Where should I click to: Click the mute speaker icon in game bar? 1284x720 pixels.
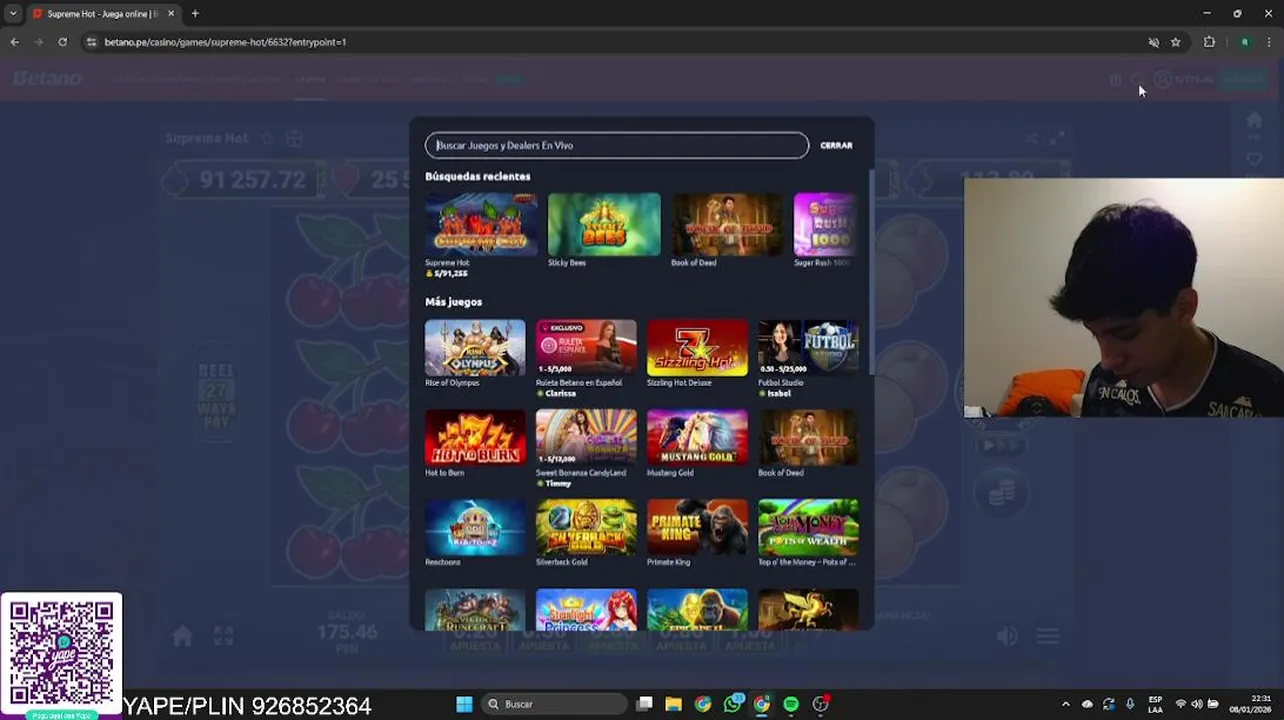[x=1007, y=637]
